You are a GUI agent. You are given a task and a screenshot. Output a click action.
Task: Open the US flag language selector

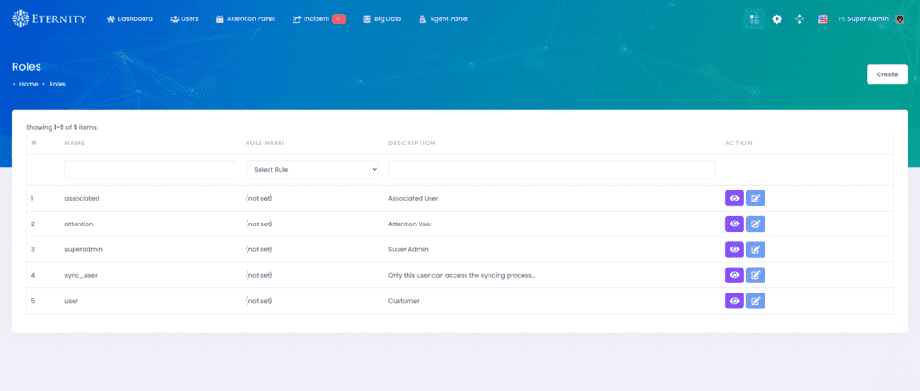[x=823, y=19]
